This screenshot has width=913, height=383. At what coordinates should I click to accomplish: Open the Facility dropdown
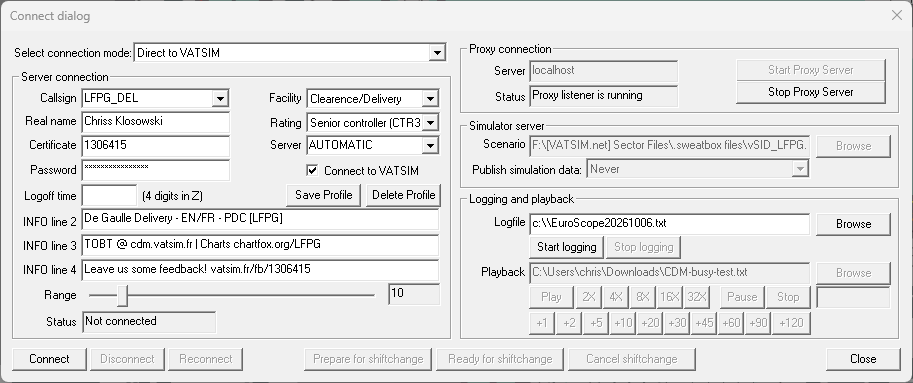coord(430,98)
